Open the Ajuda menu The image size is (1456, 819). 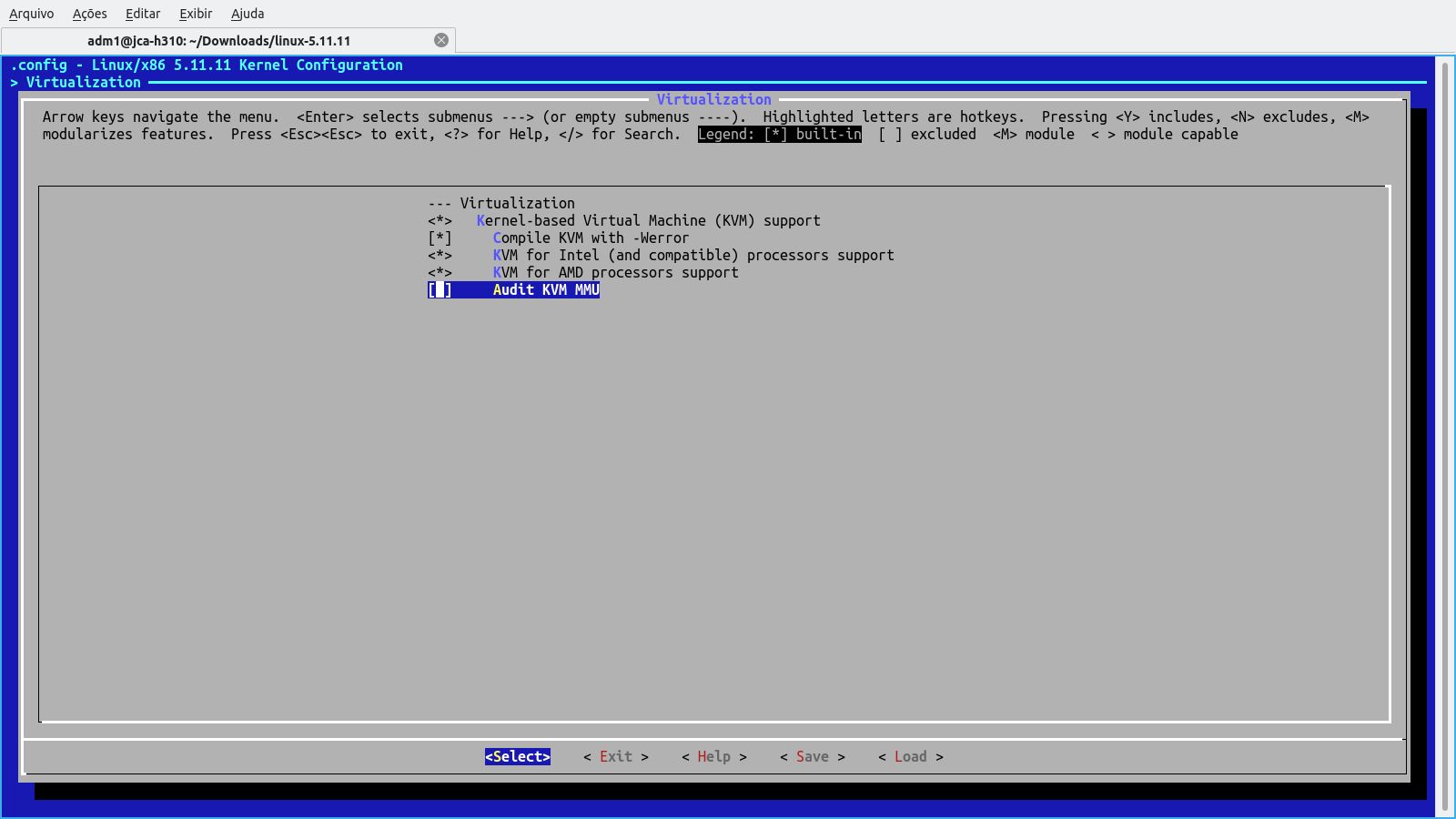click(x=248, y=14)
